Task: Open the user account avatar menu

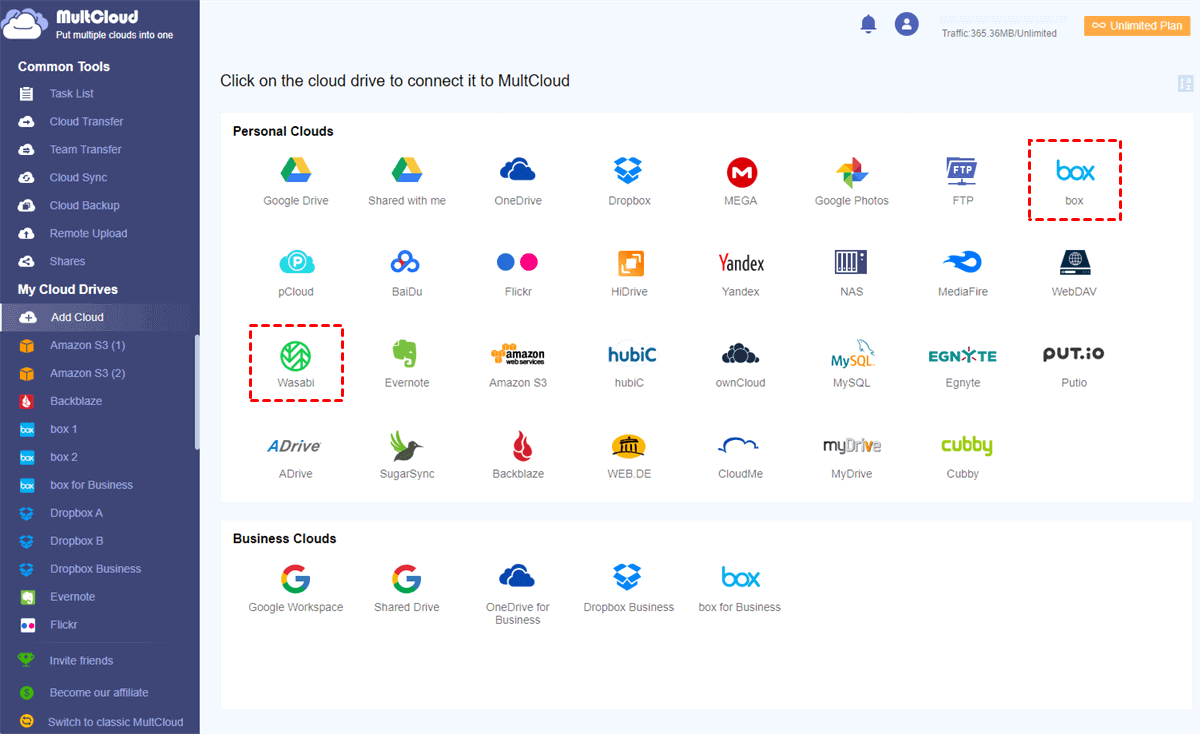Action: 907,24
